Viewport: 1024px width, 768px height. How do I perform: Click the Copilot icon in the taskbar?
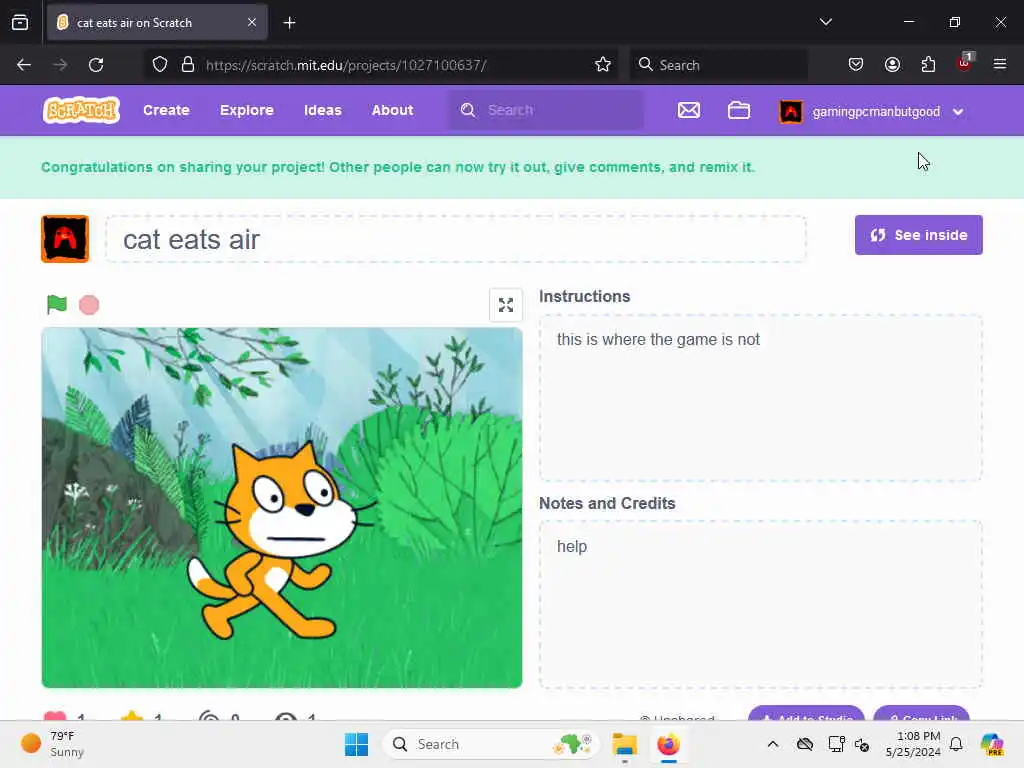pos(991,744)
